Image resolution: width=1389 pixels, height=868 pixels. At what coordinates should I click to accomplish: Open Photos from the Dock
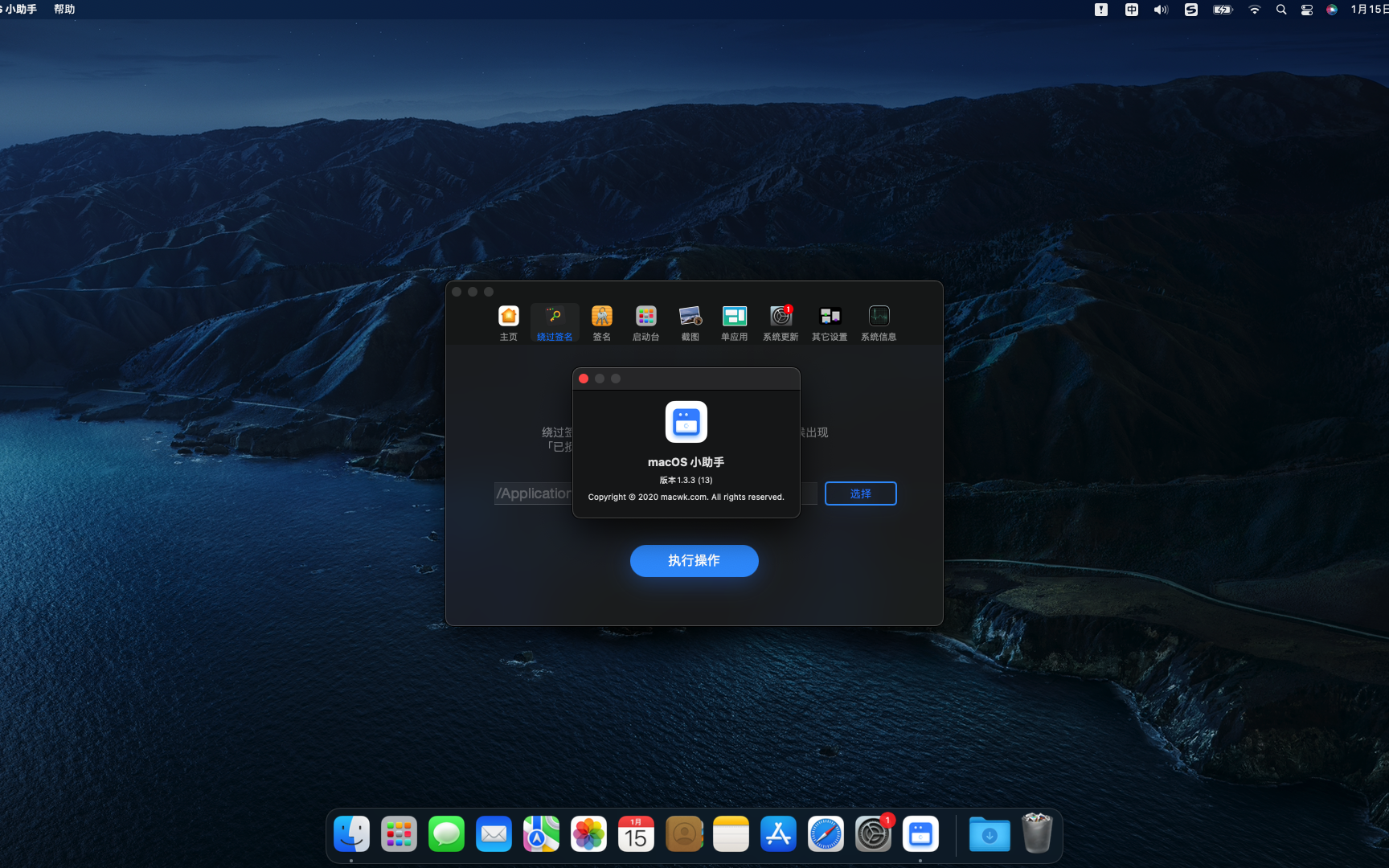(x=588, y=835)
